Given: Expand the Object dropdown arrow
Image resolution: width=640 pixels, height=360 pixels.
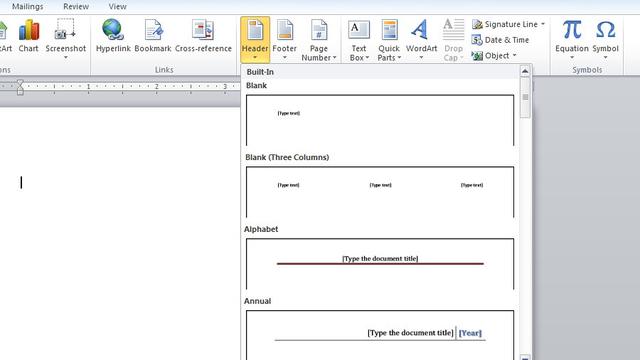Looking at the screenshot, I should coord(514,56).
